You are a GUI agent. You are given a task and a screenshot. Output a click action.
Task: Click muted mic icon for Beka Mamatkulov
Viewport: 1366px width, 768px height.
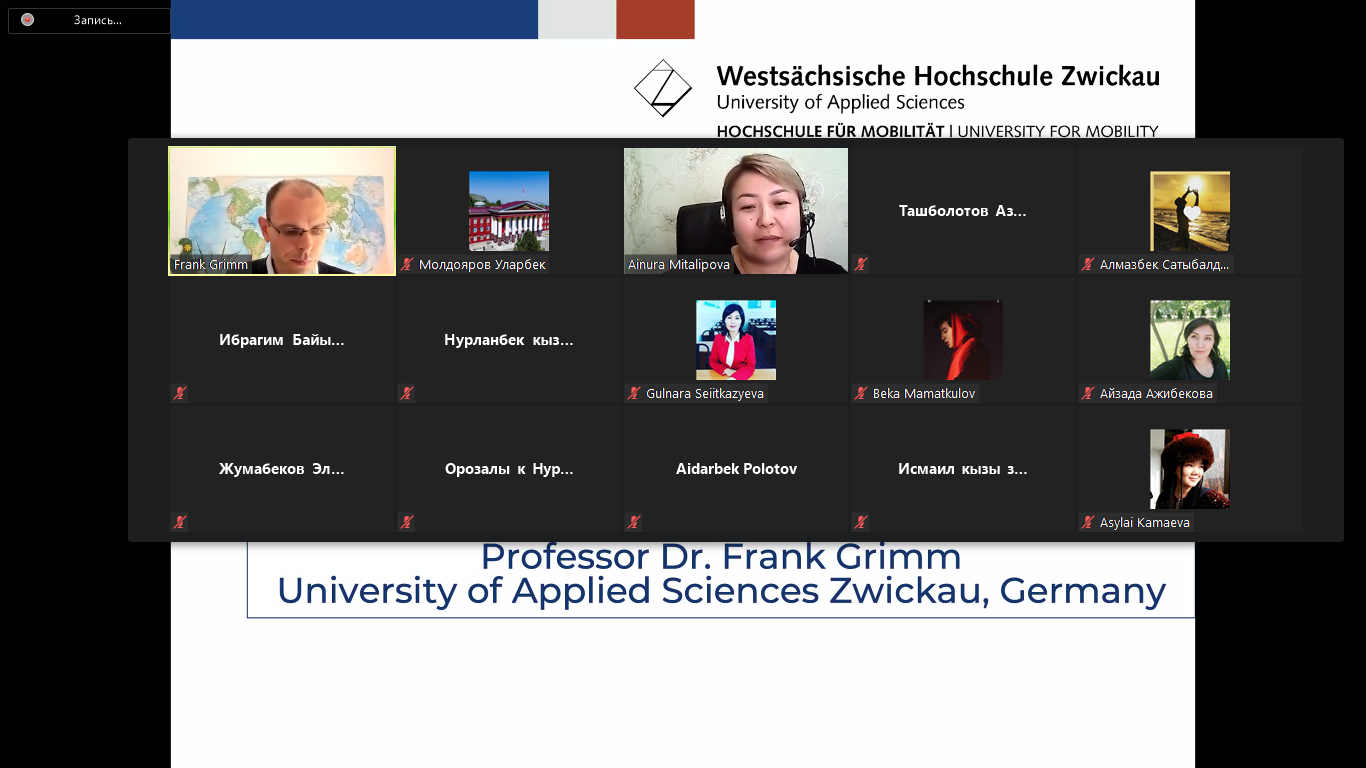pos(861,394)
